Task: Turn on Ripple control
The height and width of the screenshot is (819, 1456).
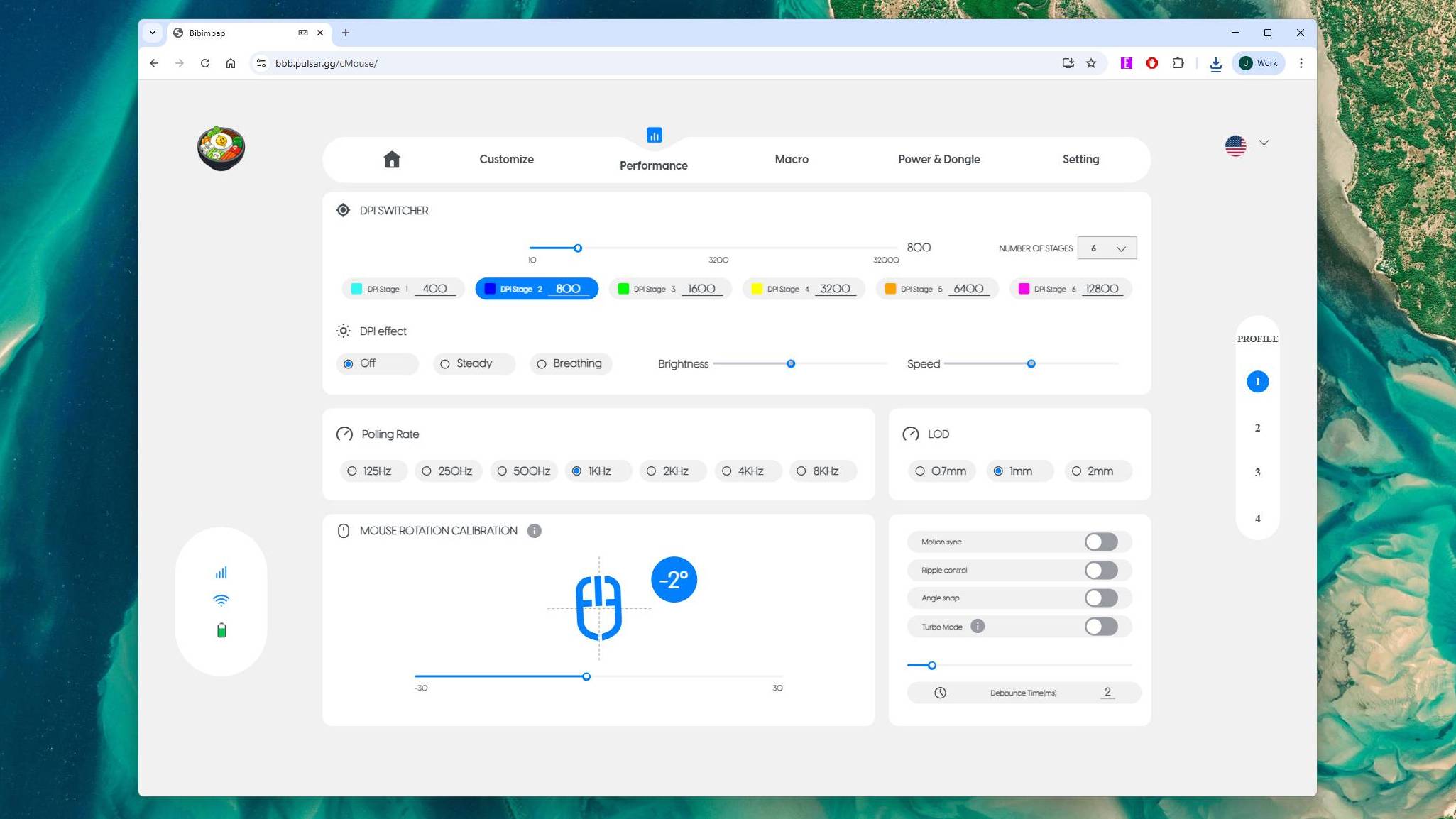Action: click(x=1100, y=570)
